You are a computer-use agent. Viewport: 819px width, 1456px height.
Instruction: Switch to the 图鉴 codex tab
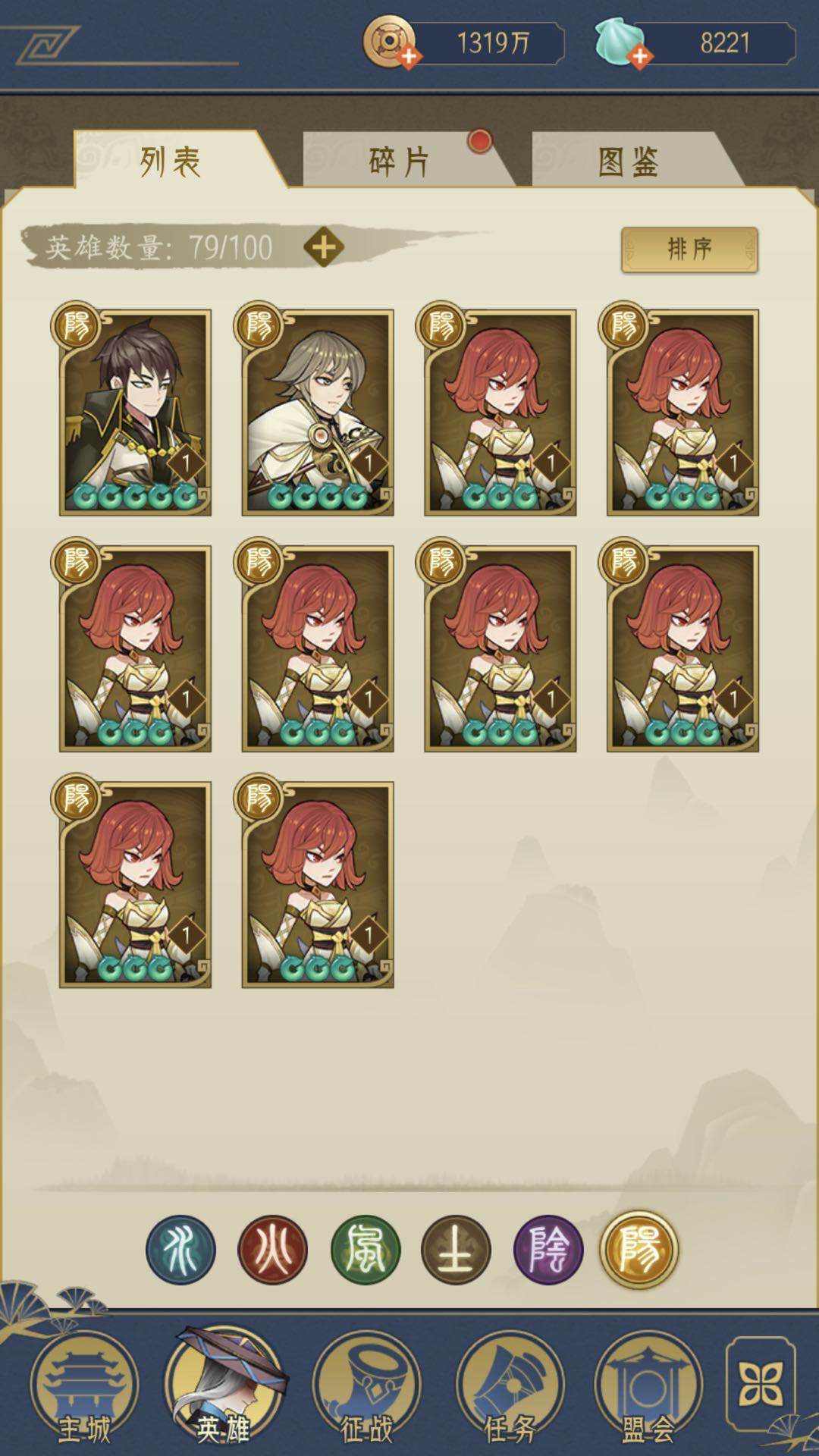[628, 161]
